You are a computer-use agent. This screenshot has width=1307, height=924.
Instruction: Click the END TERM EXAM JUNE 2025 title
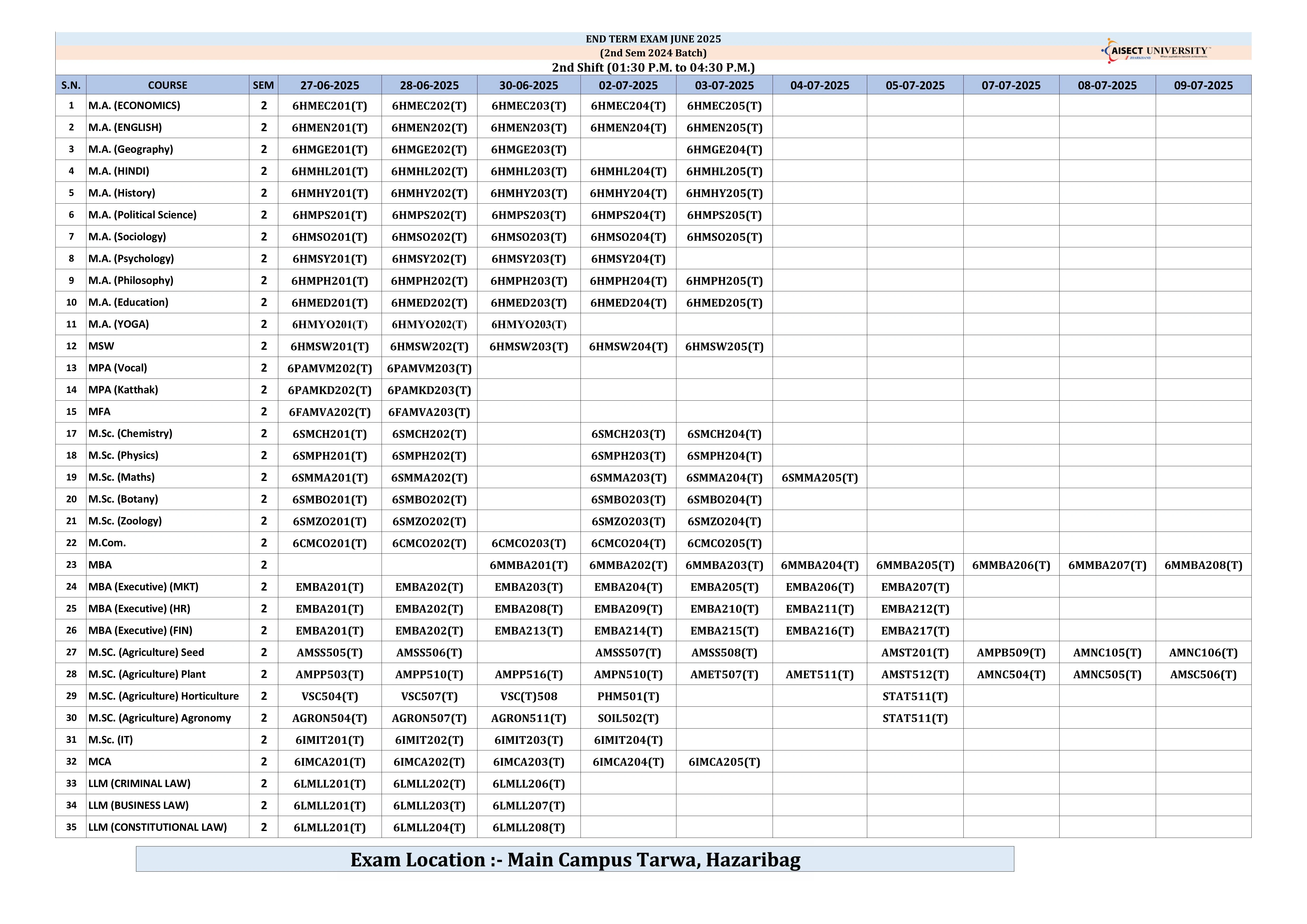point(653,39)
